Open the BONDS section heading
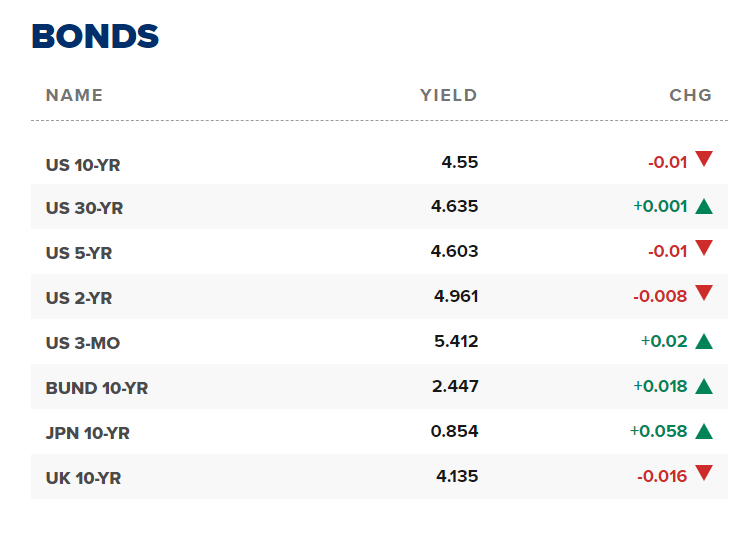The height and width of the screenshot is (534, 754). pos(95,37)
